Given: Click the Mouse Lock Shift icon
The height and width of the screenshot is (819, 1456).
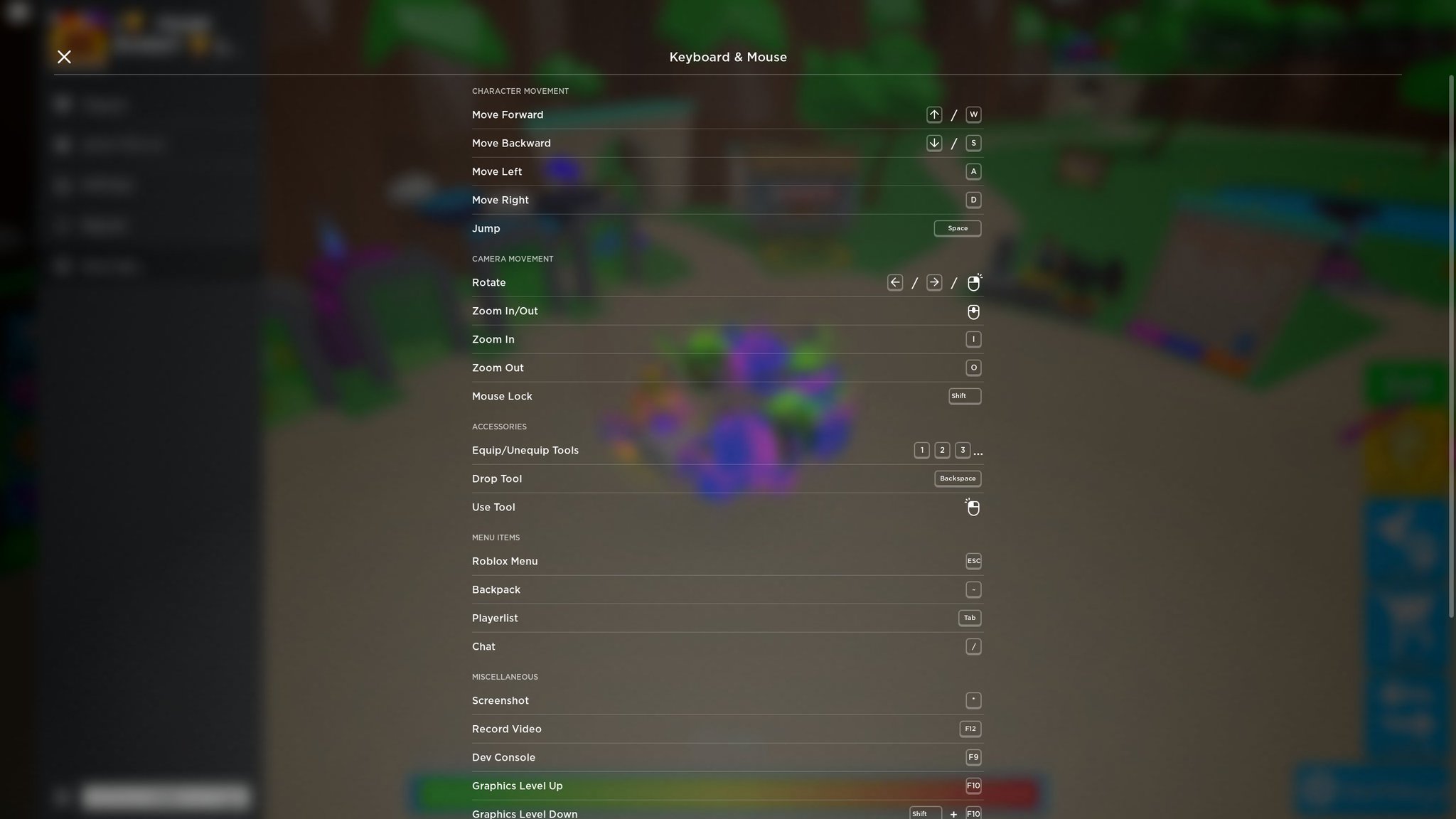Looking at the screenshot, I should tap(958, 395).
